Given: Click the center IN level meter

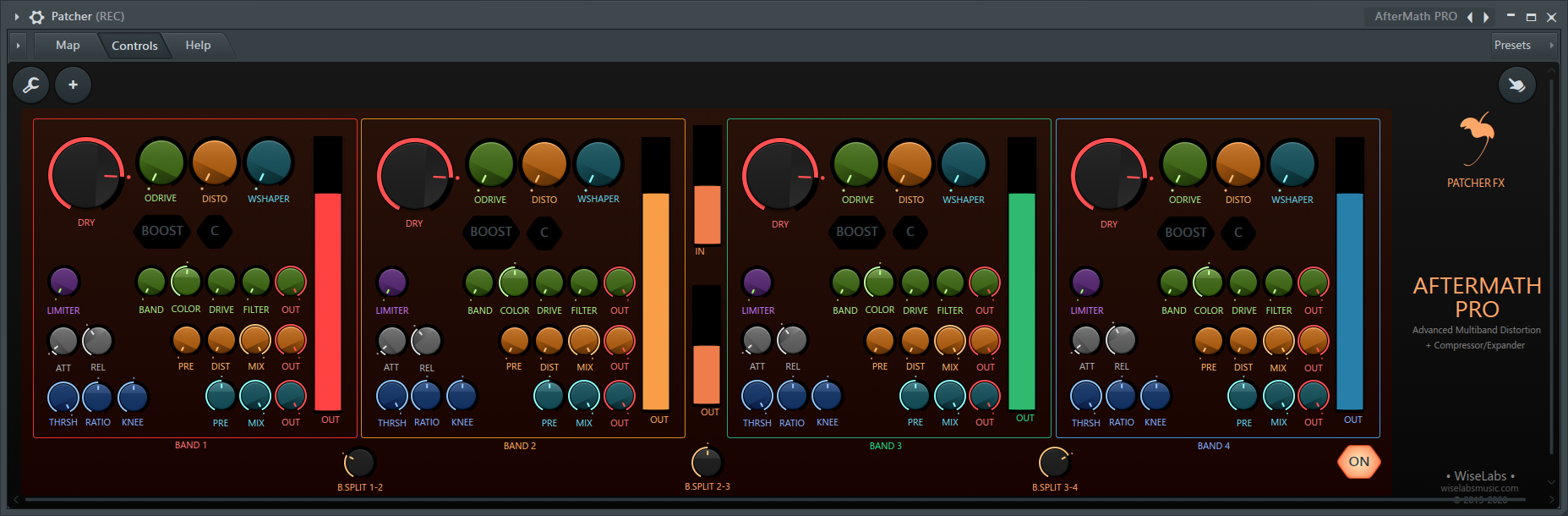Looking at the screenshot, I should point(708,185).
